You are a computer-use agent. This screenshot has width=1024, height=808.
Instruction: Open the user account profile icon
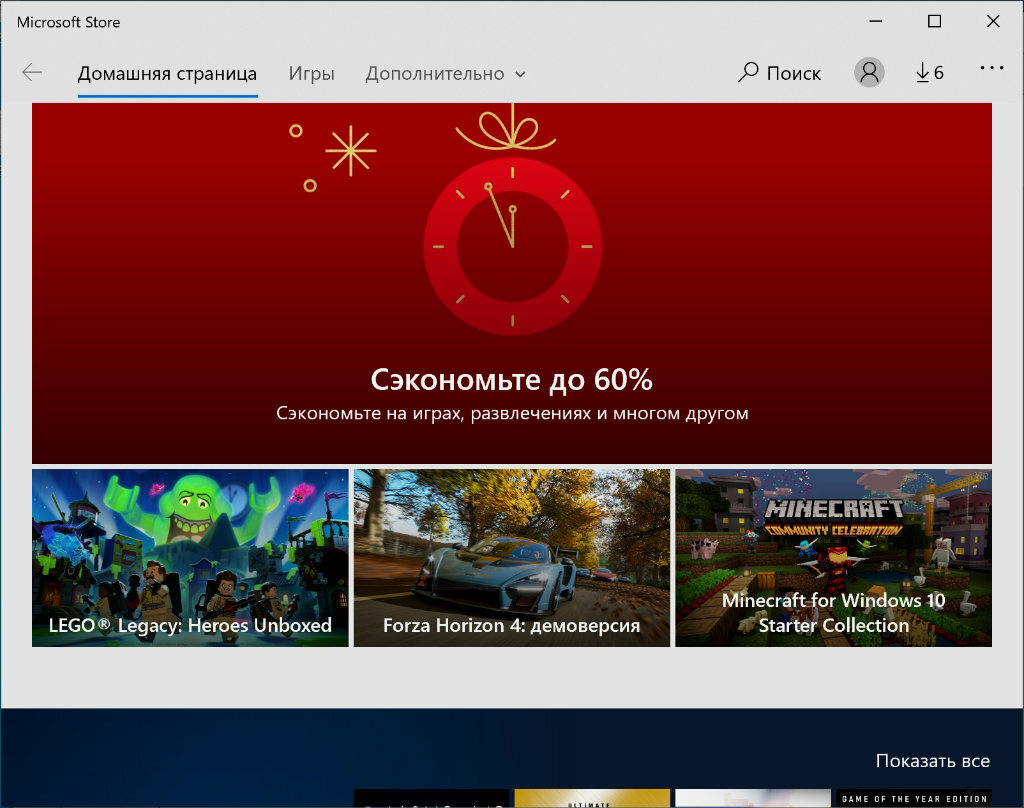pyautogui.click(x=869, y=73)
